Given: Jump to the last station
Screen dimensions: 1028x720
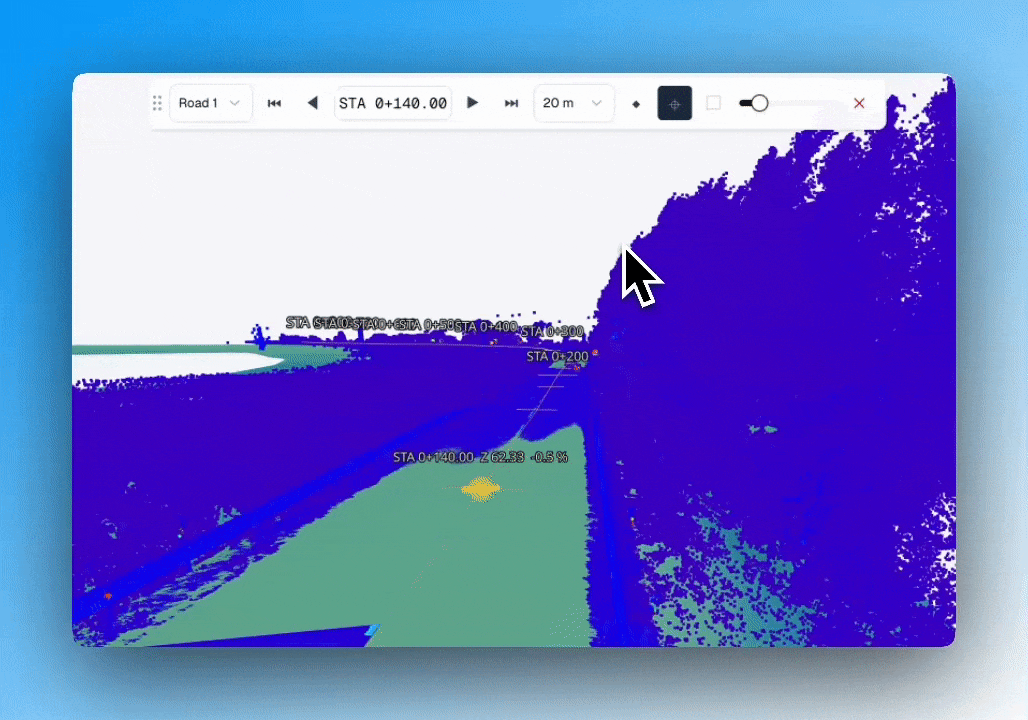Looking at the screenshot, I should point(511,103).
